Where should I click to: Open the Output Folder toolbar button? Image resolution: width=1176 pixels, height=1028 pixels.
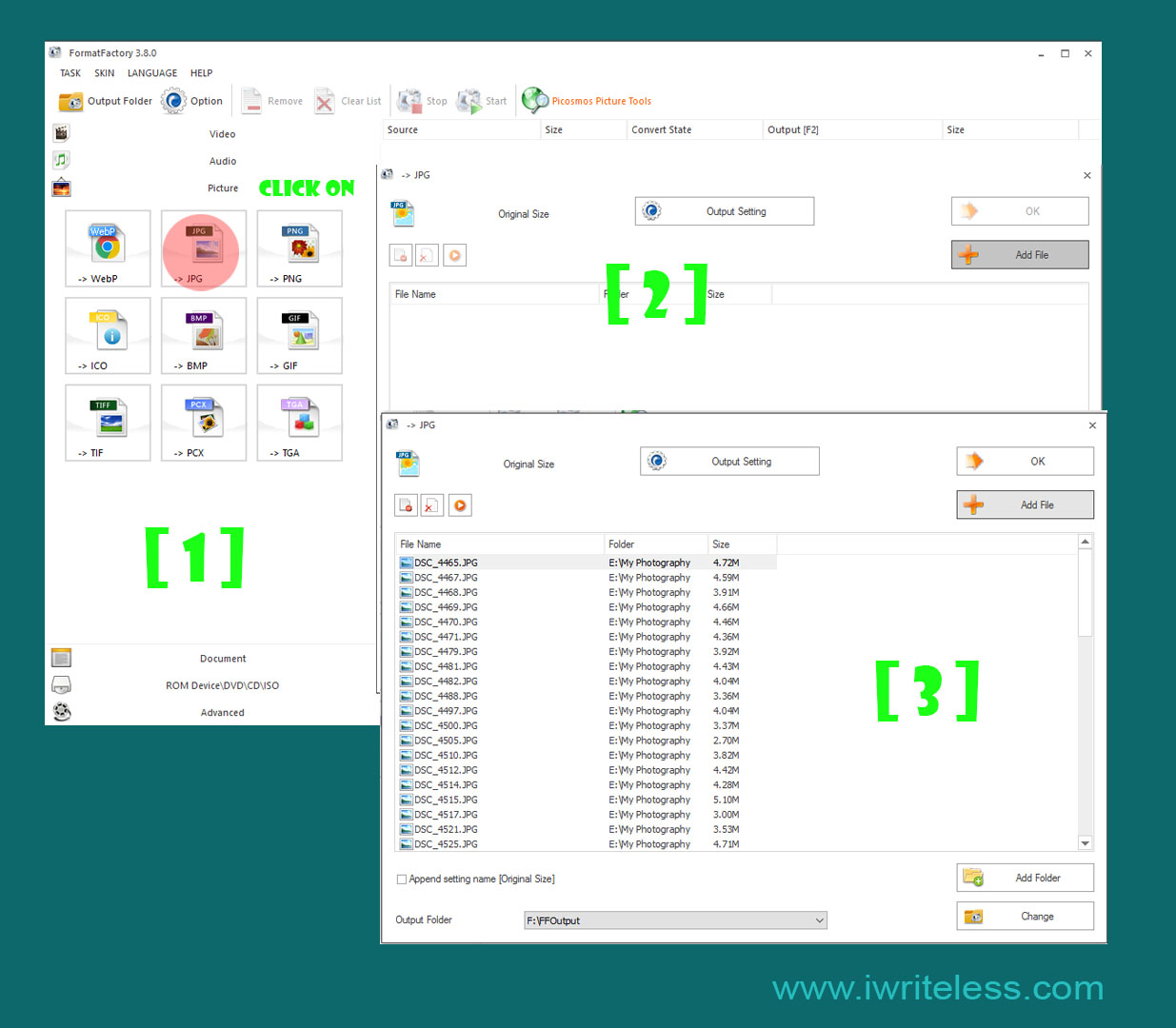coord(106,101)
